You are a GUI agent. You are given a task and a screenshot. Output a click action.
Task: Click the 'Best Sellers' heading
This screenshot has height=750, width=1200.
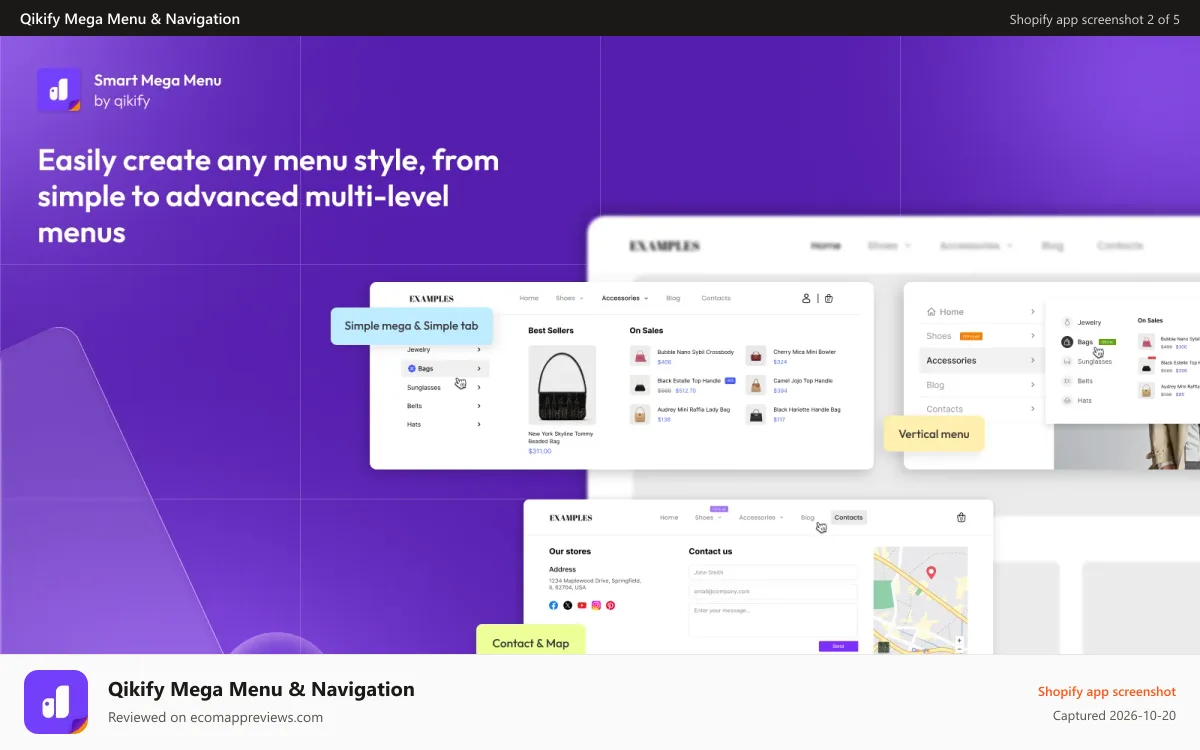tap(551, 330)
